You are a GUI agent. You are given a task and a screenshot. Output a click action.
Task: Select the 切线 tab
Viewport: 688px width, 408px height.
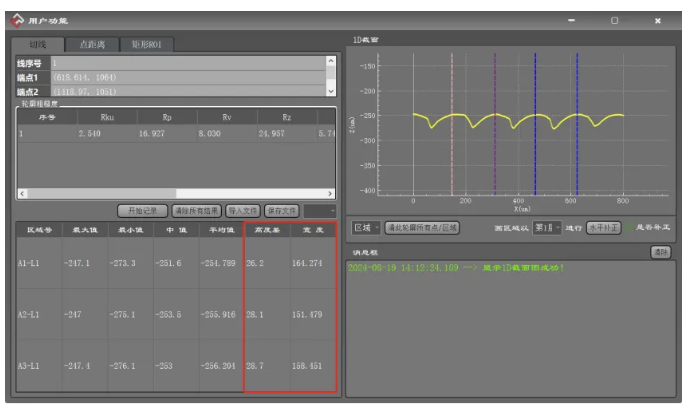point(39,44)
